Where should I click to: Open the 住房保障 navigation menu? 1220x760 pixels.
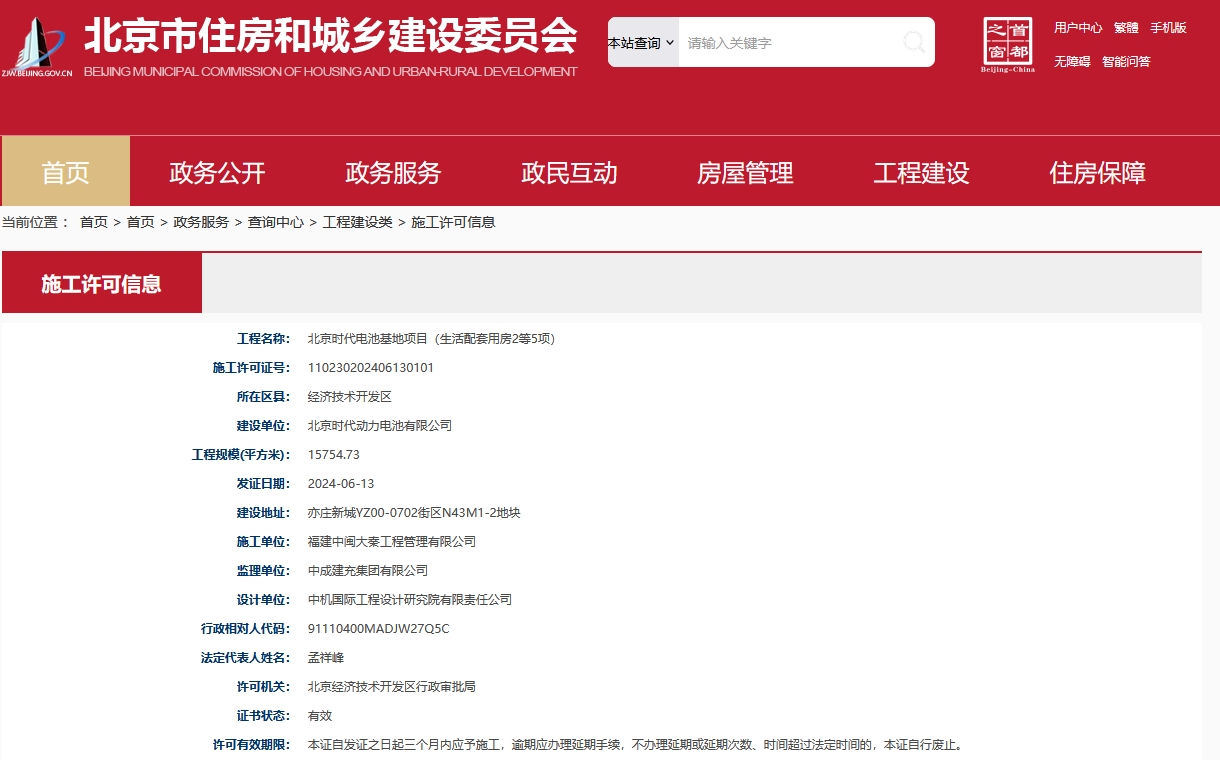click(x=1097, y=172)
